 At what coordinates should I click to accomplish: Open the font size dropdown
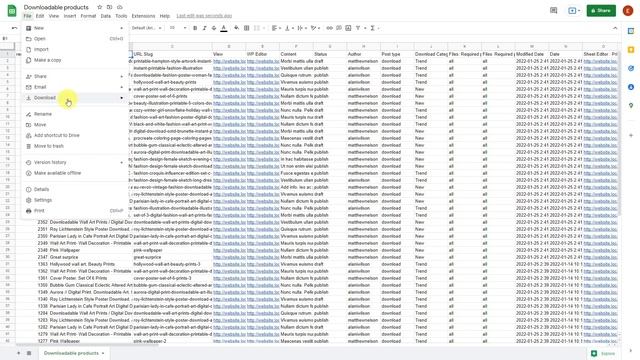coord(178,28)
